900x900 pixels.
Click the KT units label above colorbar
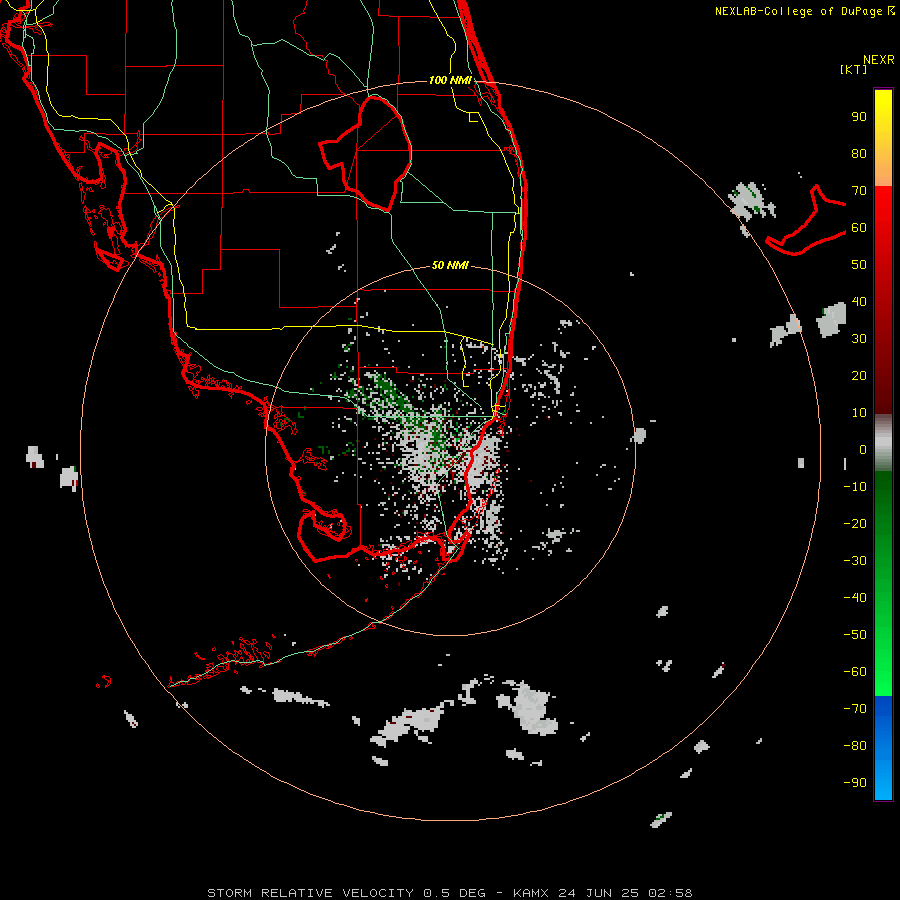pos(854,69)
